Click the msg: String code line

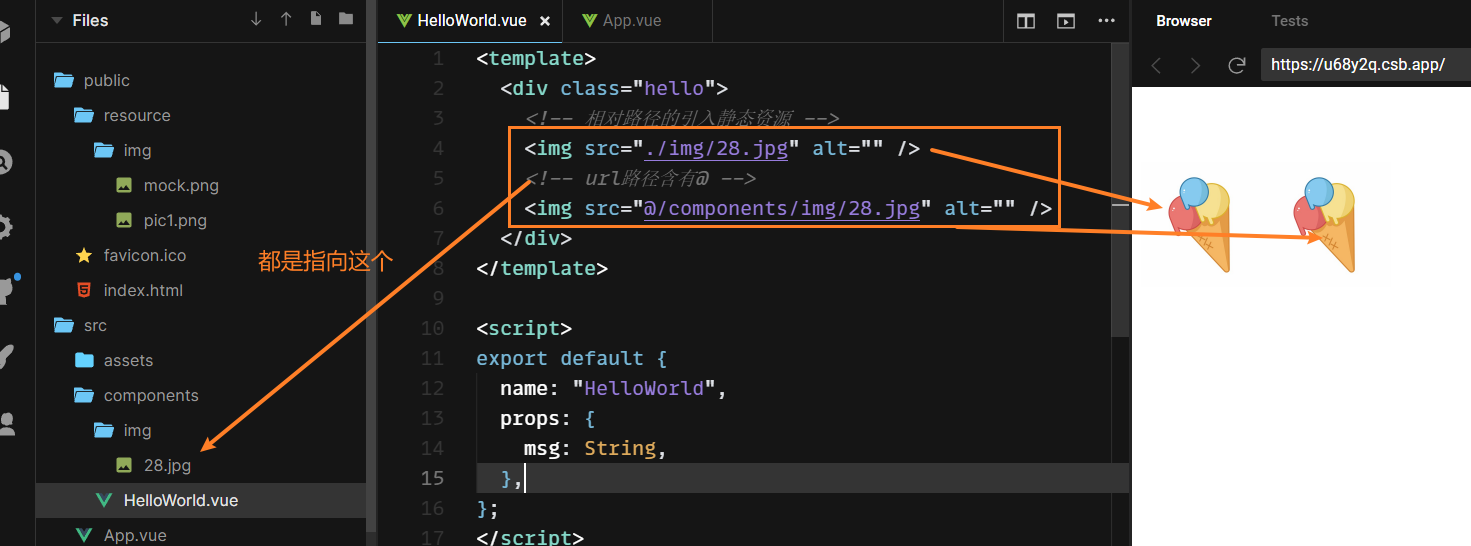click(x=595, y=448)
